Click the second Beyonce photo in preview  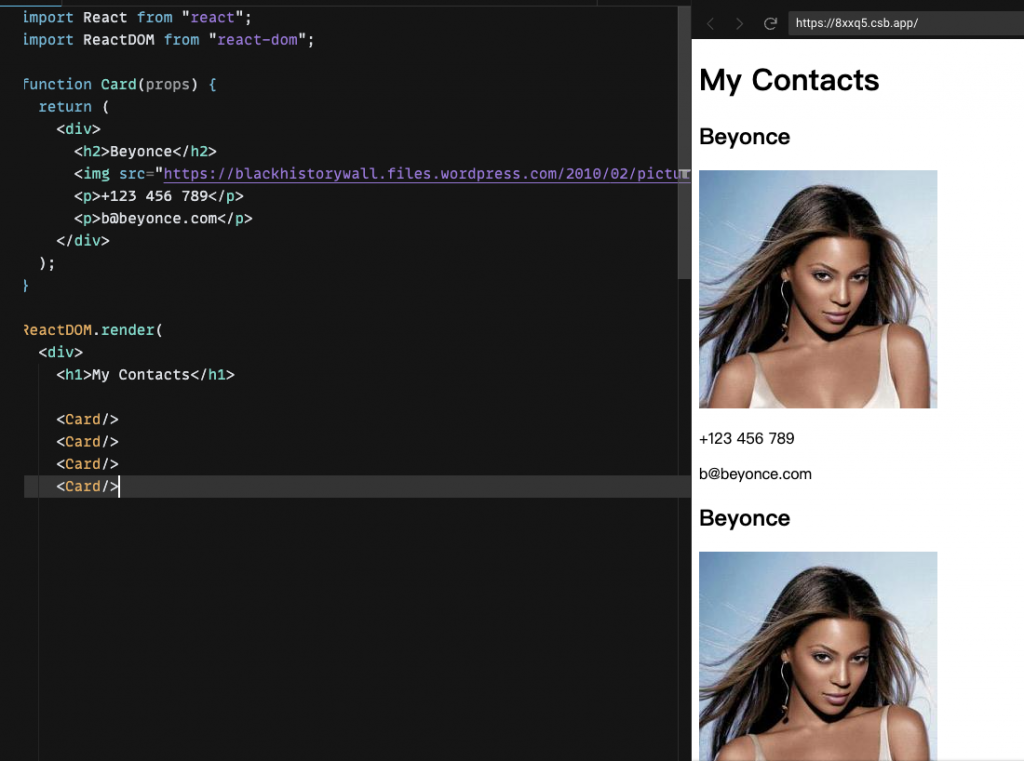pyautogui.click(x=818, y=656)
